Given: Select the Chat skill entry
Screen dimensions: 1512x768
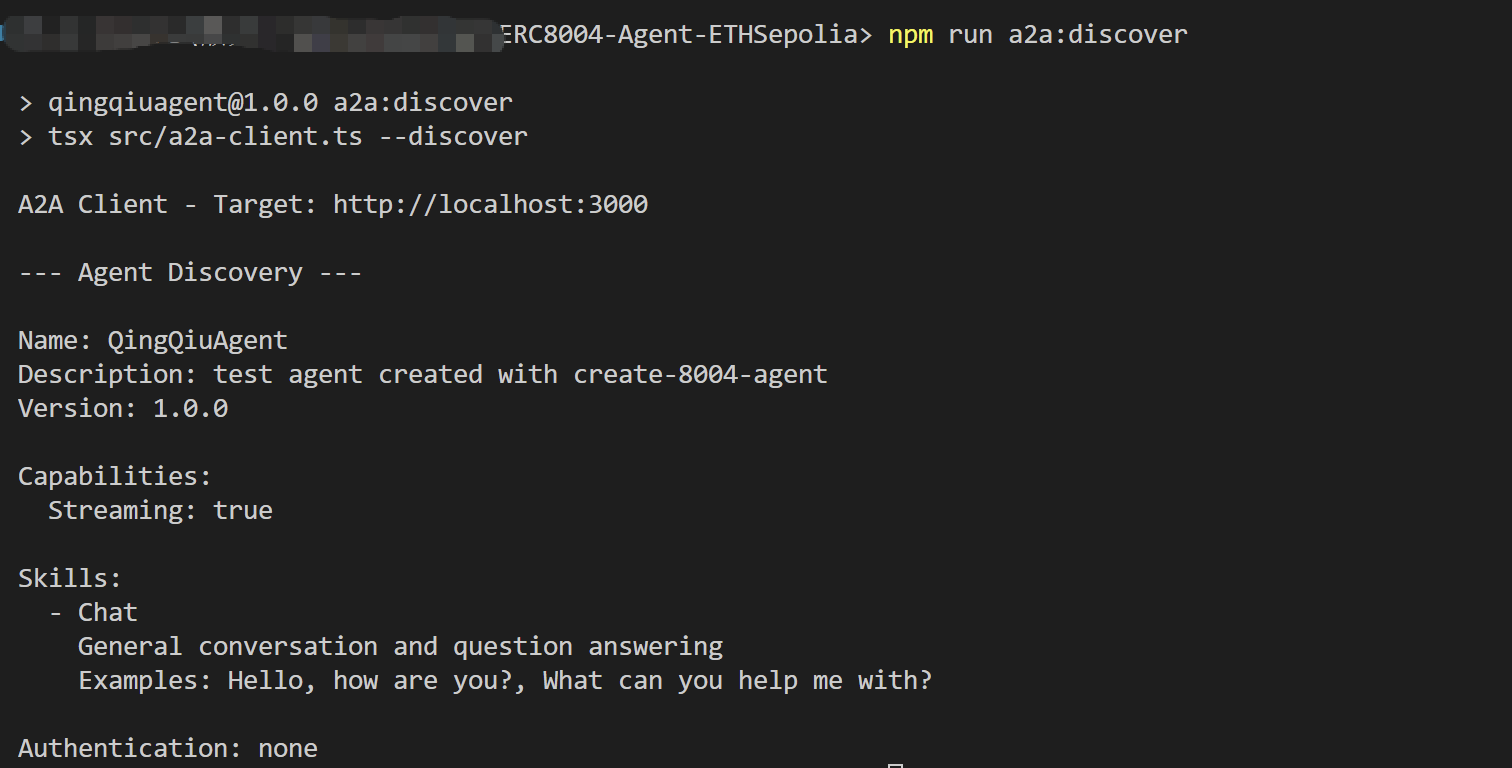Looking at the screenshot, I should pos(108,613).
